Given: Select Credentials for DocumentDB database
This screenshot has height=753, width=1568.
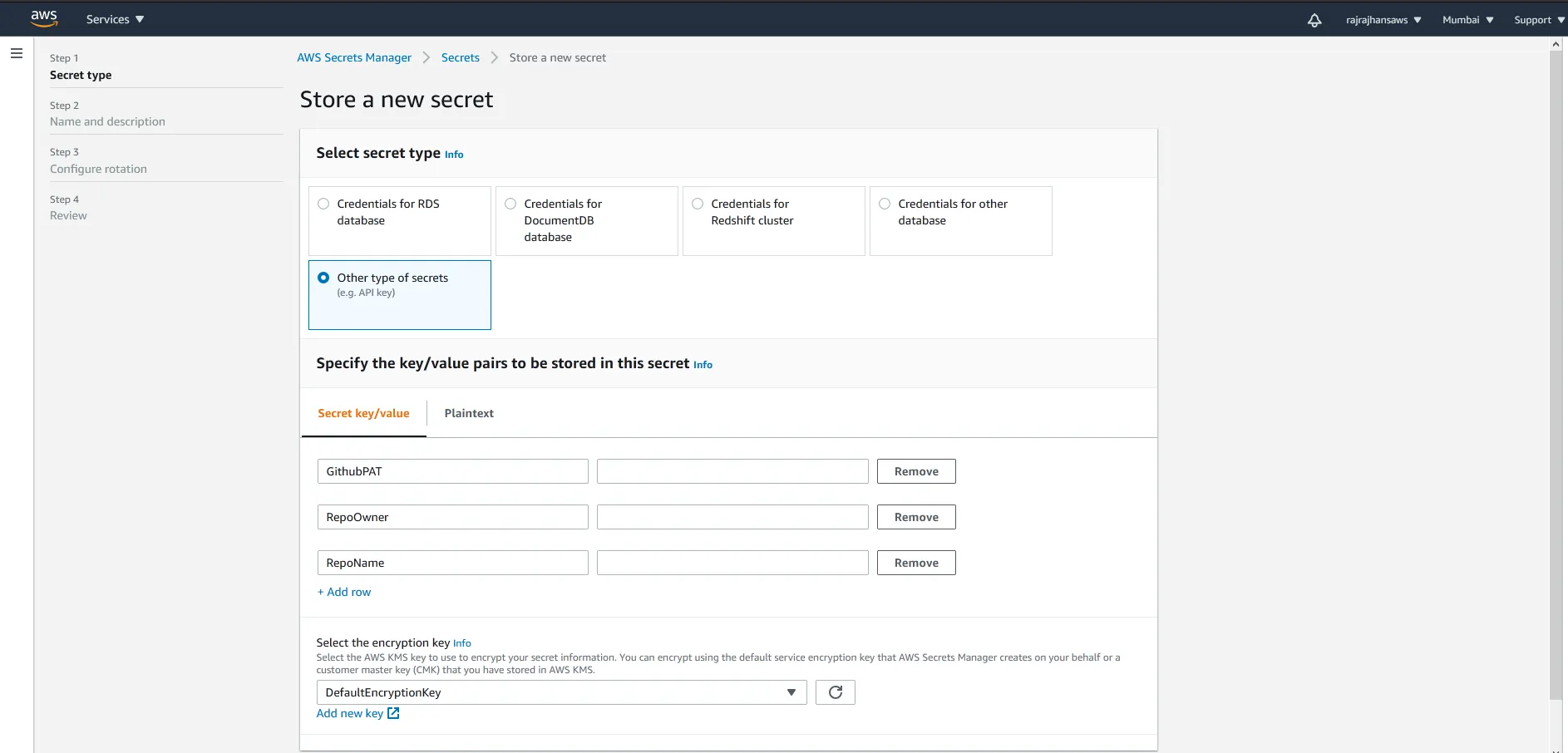Looking at the screenshot, I should 509,203.
